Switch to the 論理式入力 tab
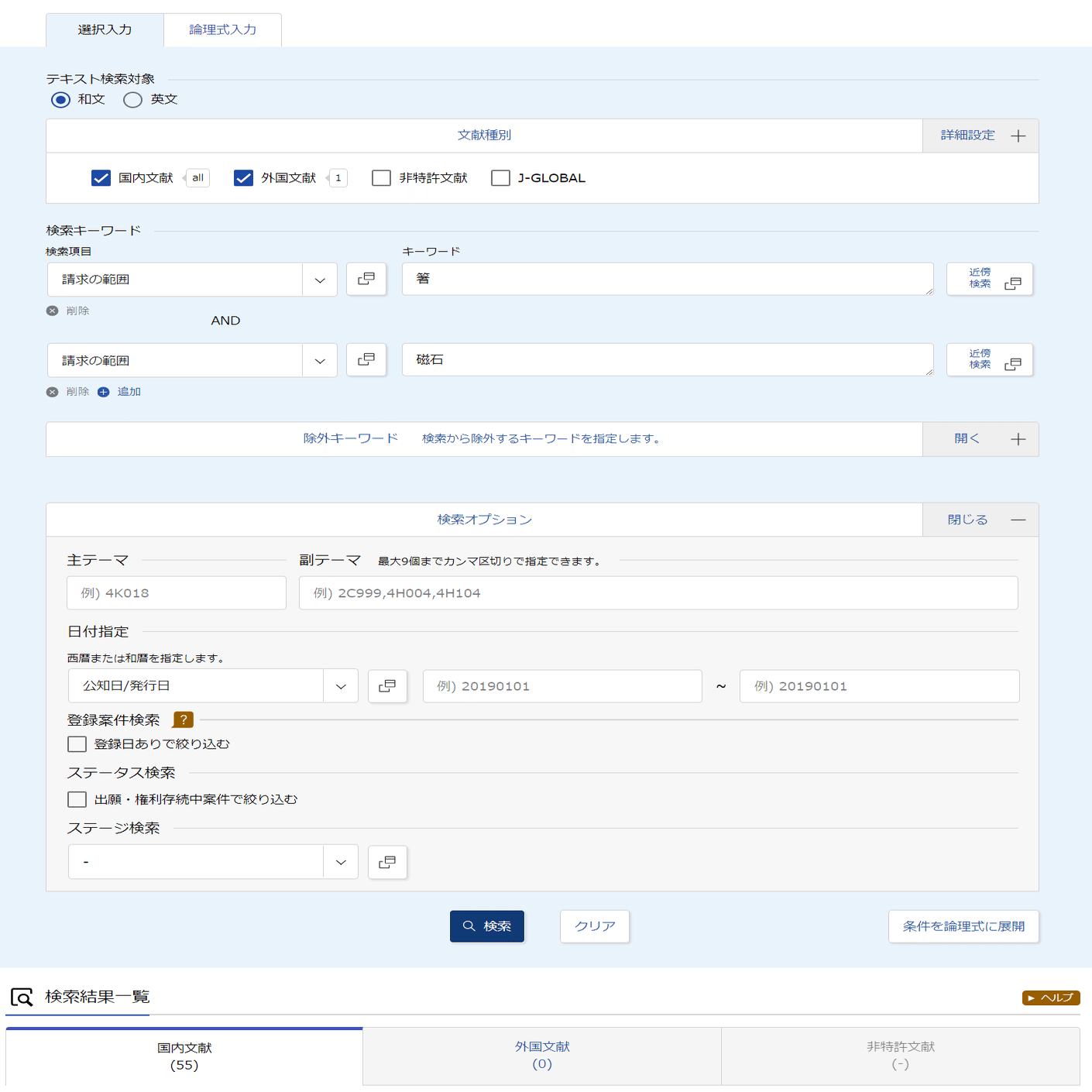The image size is (1092, 1092). (222, 29)
